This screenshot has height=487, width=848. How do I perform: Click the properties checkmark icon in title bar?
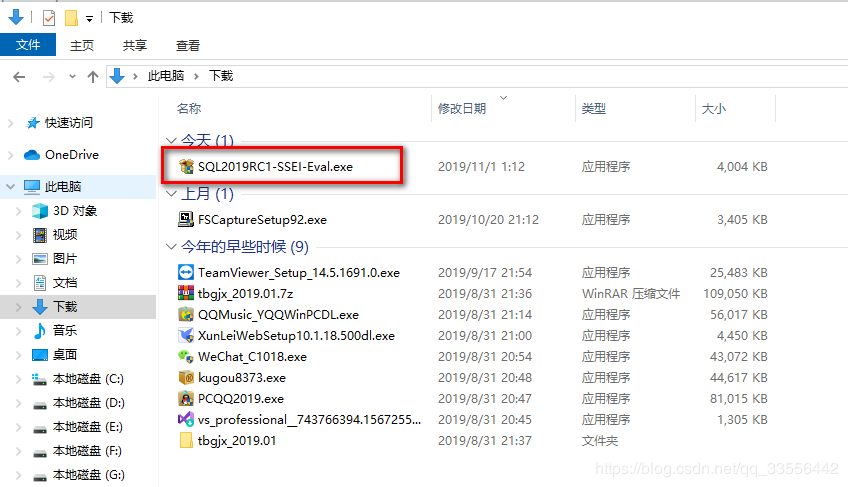point(49,18)
